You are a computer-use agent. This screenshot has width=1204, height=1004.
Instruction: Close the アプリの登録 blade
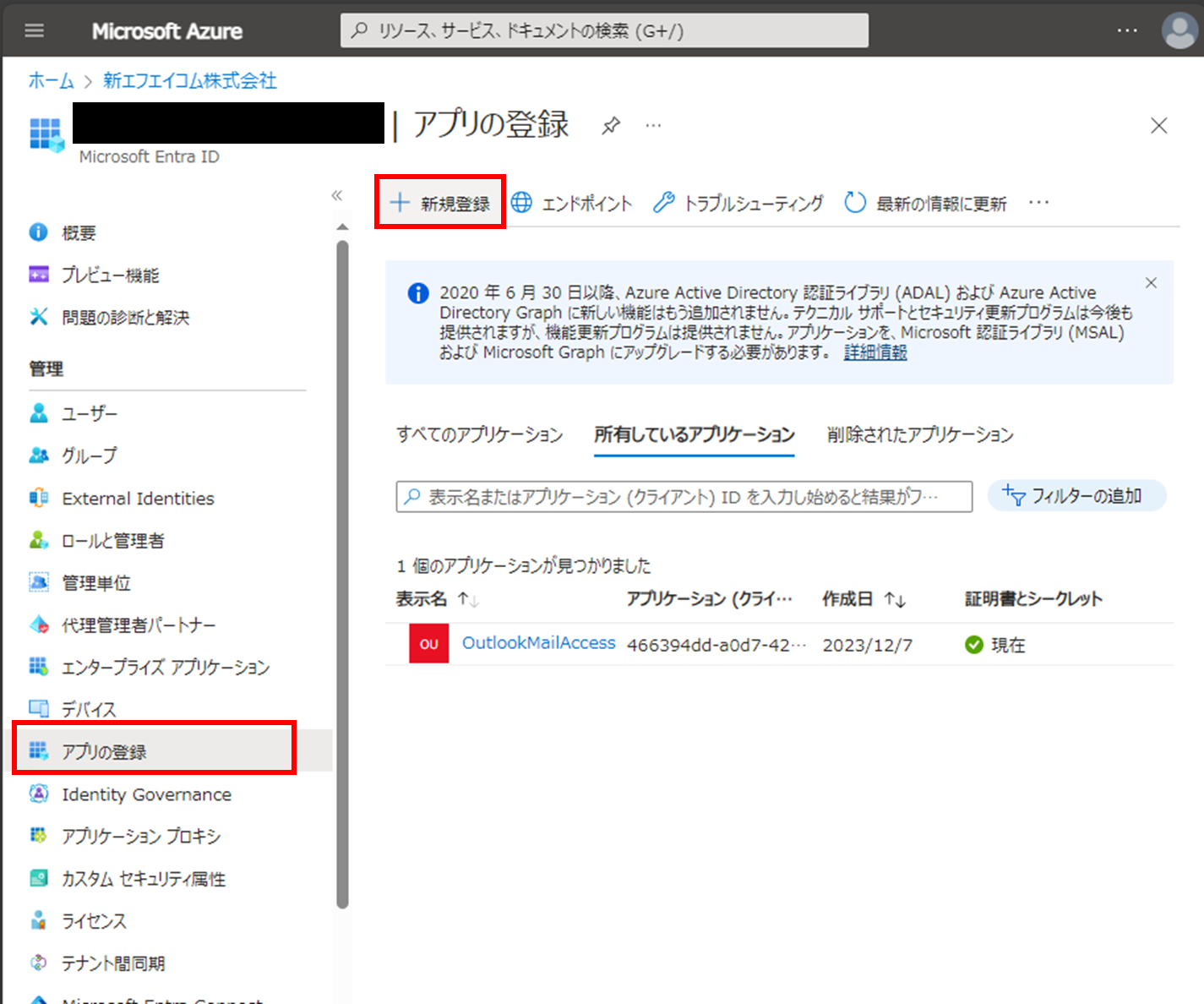coord(1158,126)
